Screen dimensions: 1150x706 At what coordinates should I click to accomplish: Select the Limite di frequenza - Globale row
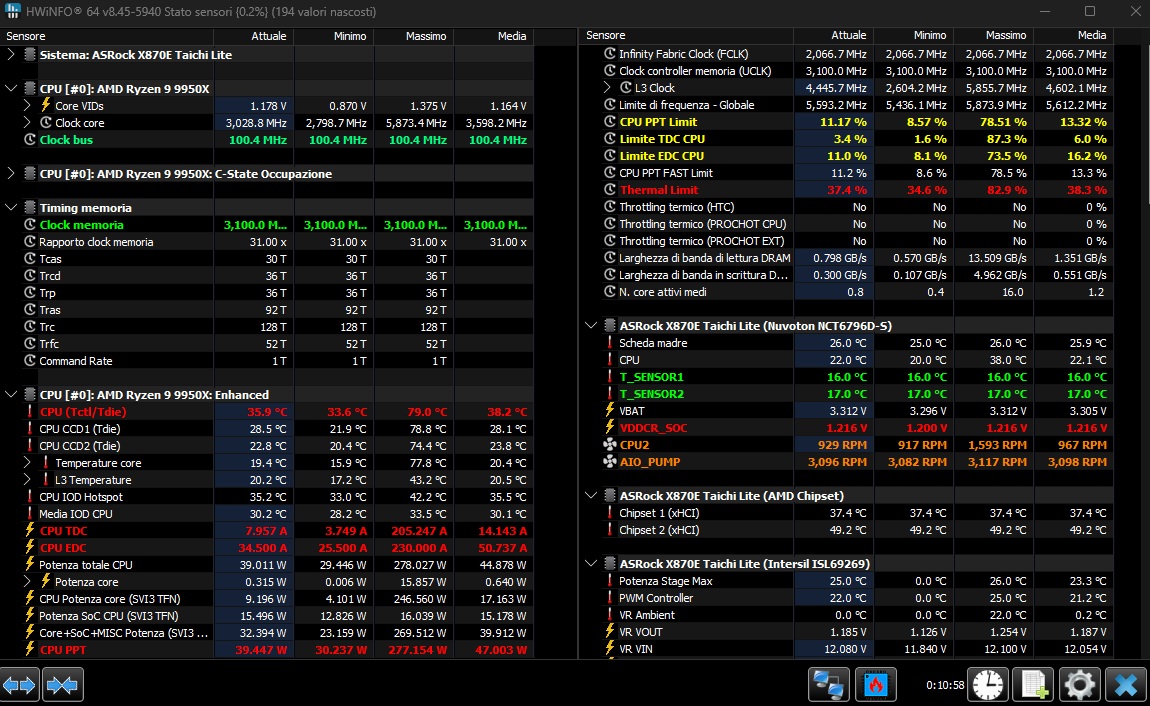[x=846, y=105]
